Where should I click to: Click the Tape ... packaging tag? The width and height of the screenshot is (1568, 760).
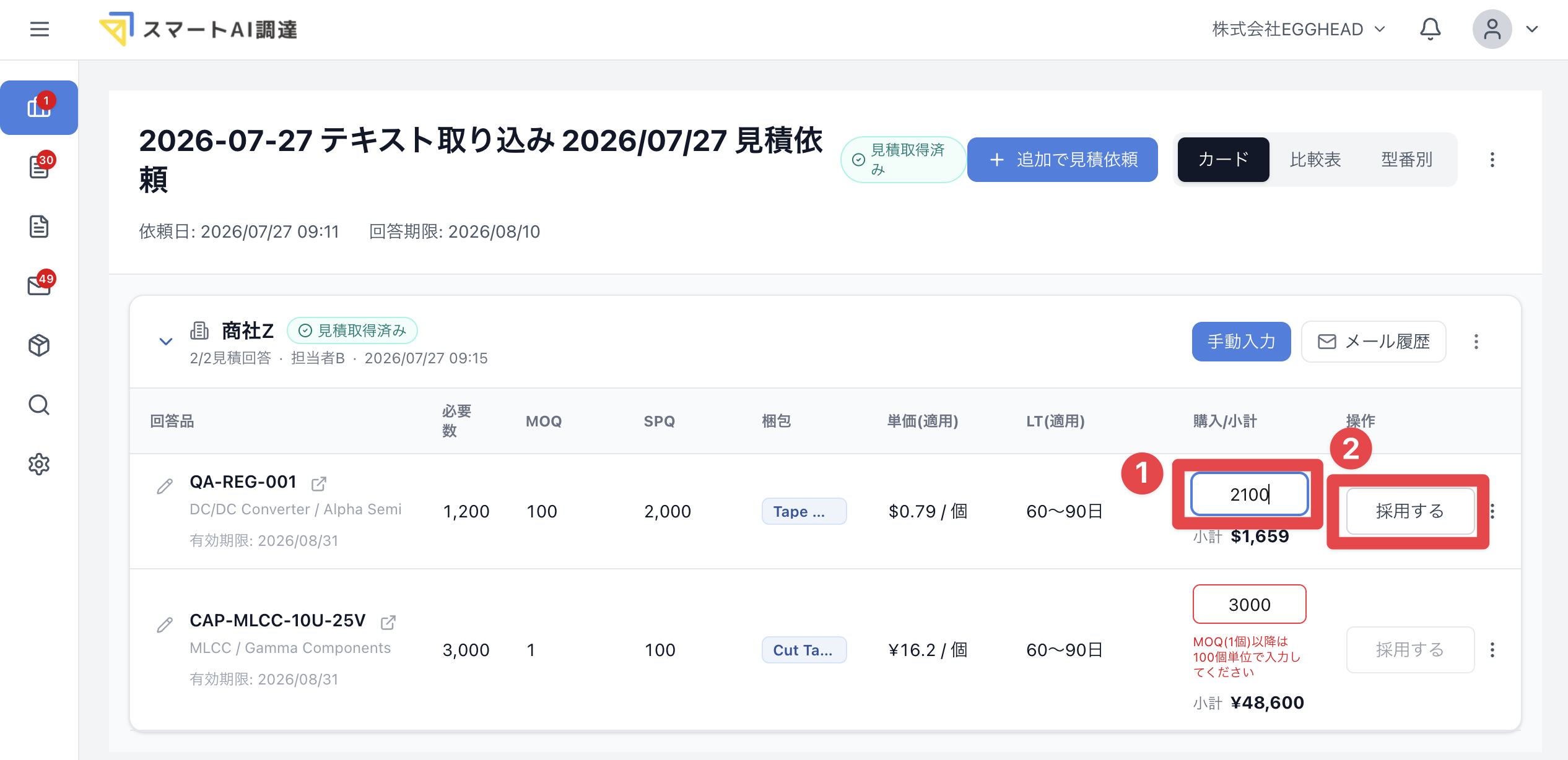tap(804, 511)
